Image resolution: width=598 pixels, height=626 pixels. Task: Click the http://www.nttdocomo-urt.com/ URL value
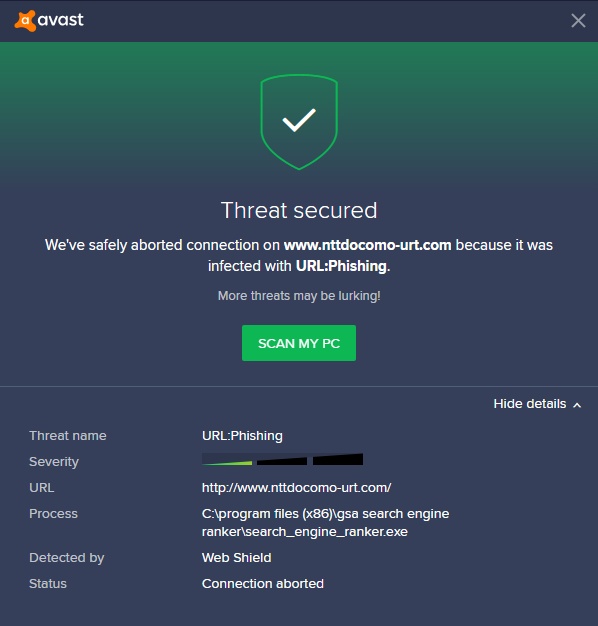pyautogui.click(x=297, y=487)
